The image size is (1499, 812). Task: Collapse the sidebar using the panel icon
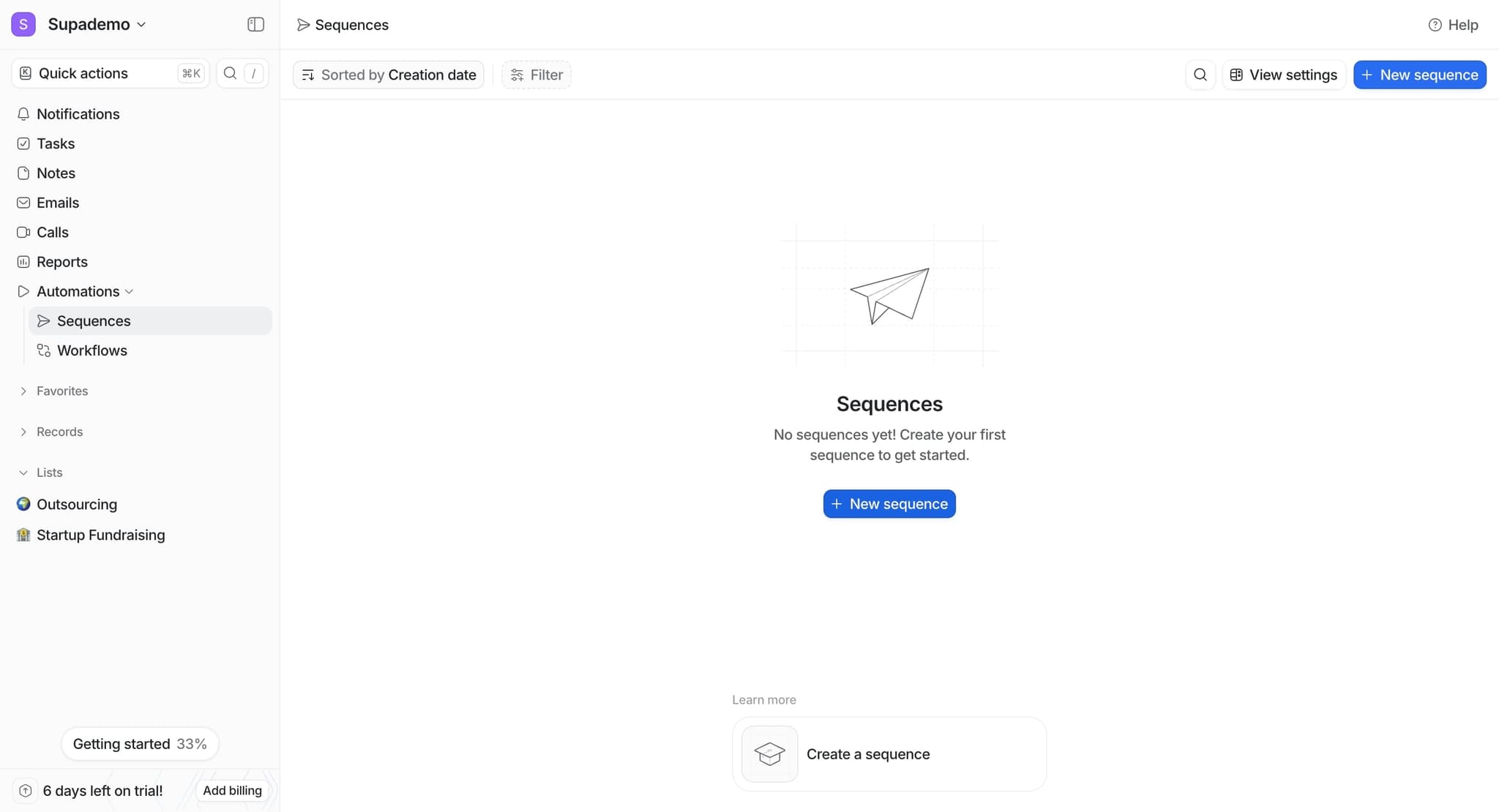coord(255,25)
